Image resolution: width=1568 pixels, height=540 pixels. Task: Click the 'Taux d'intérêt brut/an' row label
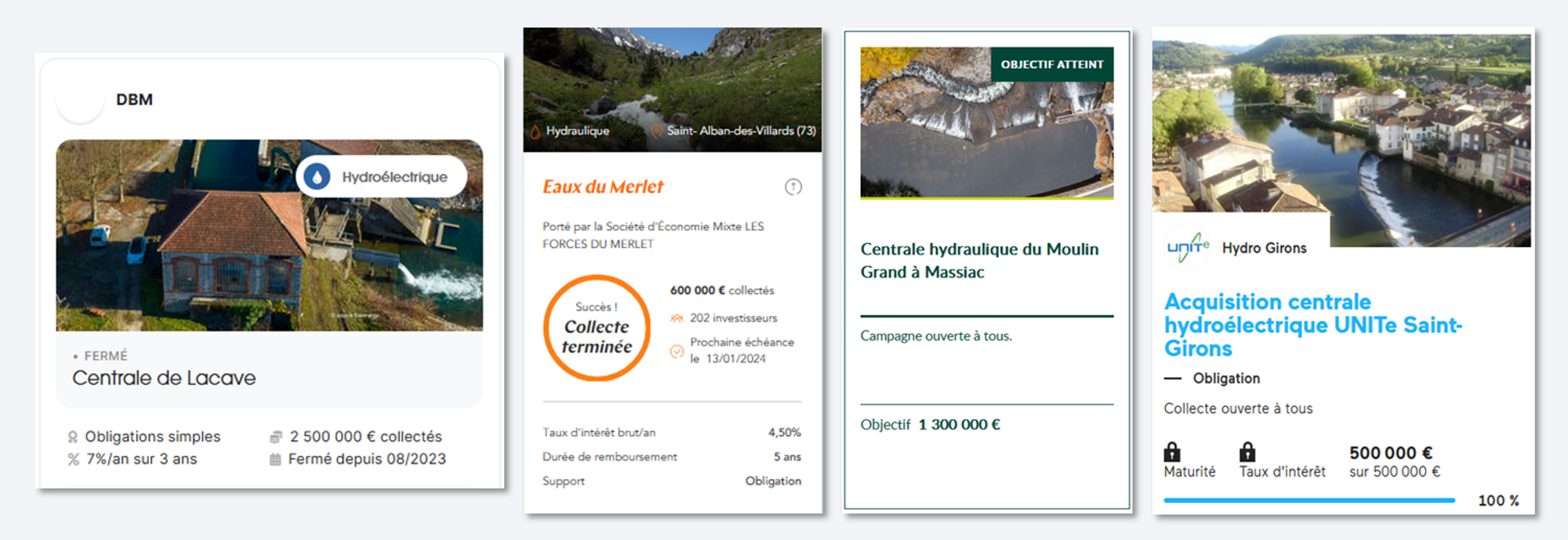click(599, 433)
